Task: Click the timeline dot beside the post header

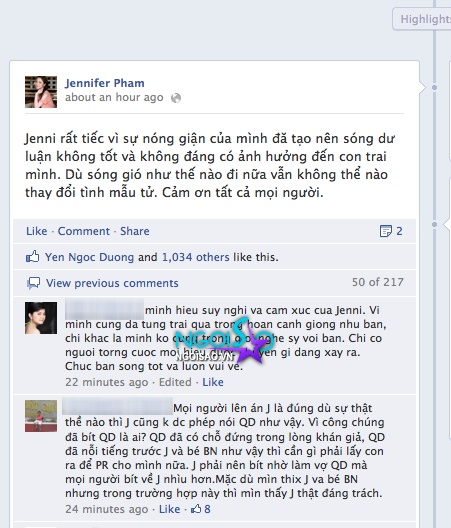Action: [434, 87]
